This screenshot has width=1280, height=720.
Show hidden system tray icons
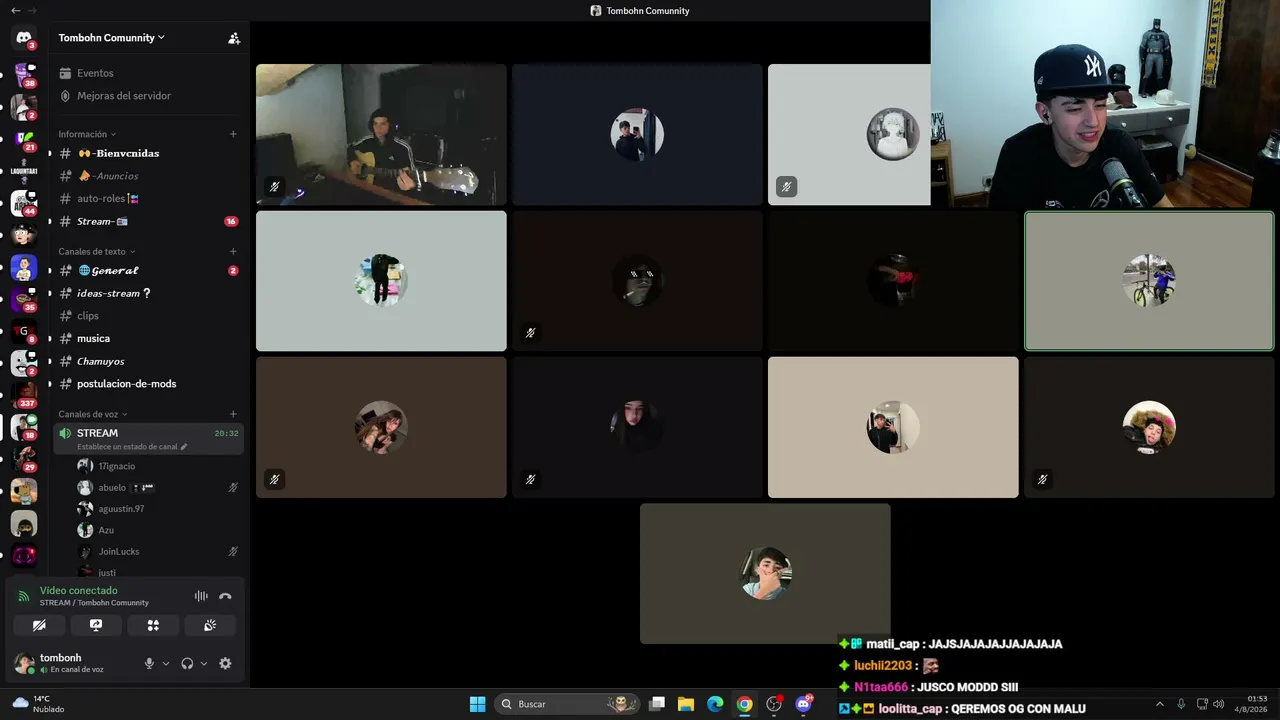[1160, 704]
